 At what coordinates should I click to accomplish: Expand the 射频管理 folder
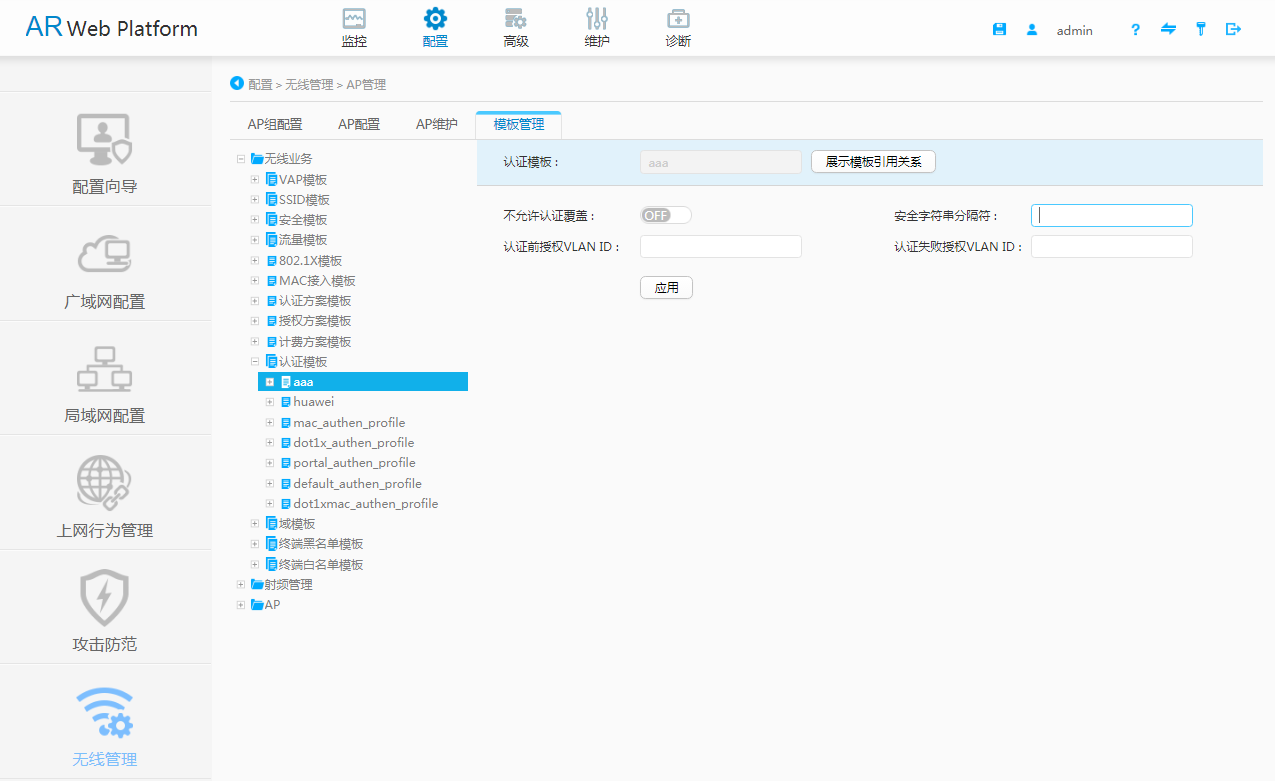241,584
